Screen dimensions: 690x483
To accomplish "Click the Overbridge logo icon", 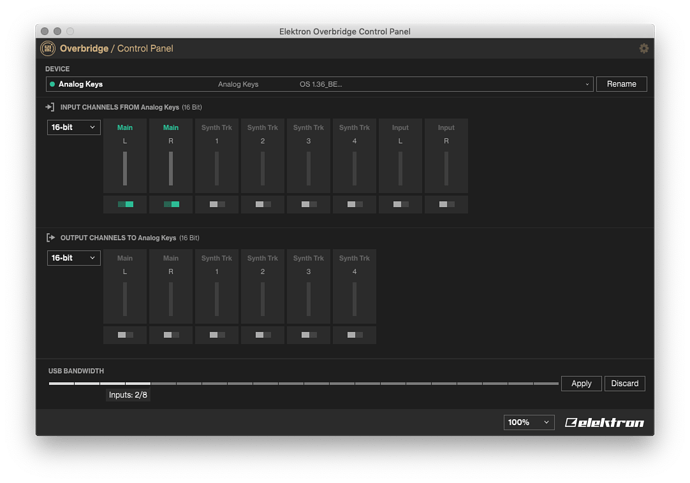I will click(48, 48).
